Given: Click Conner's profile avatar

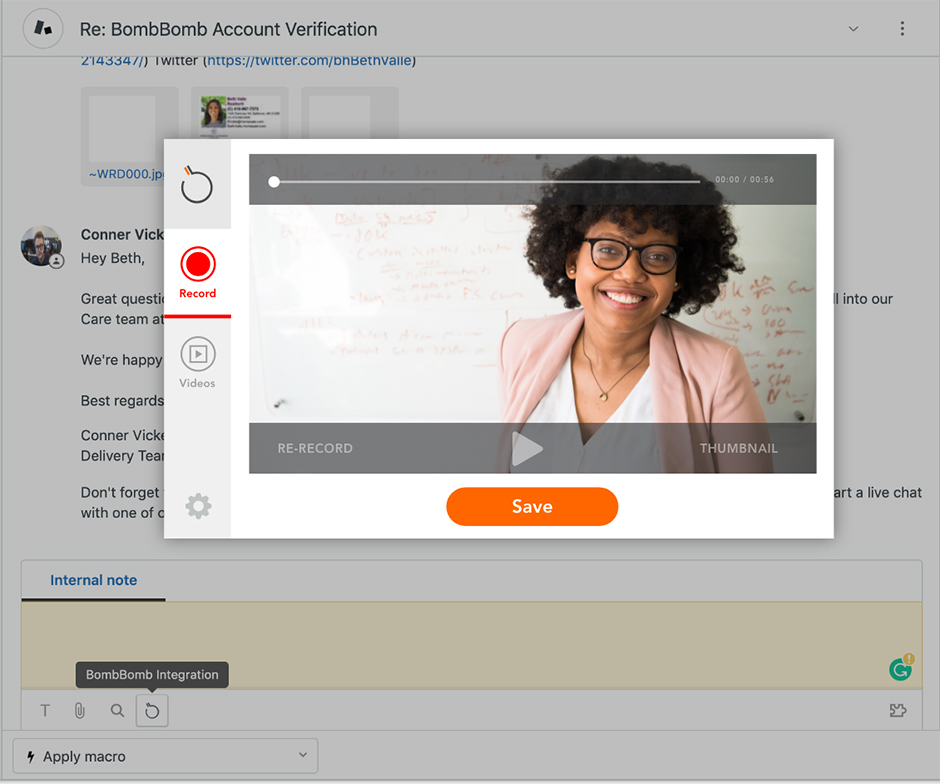Looking at the screenshot, I should pyautogui.click(x=41, y=246).
